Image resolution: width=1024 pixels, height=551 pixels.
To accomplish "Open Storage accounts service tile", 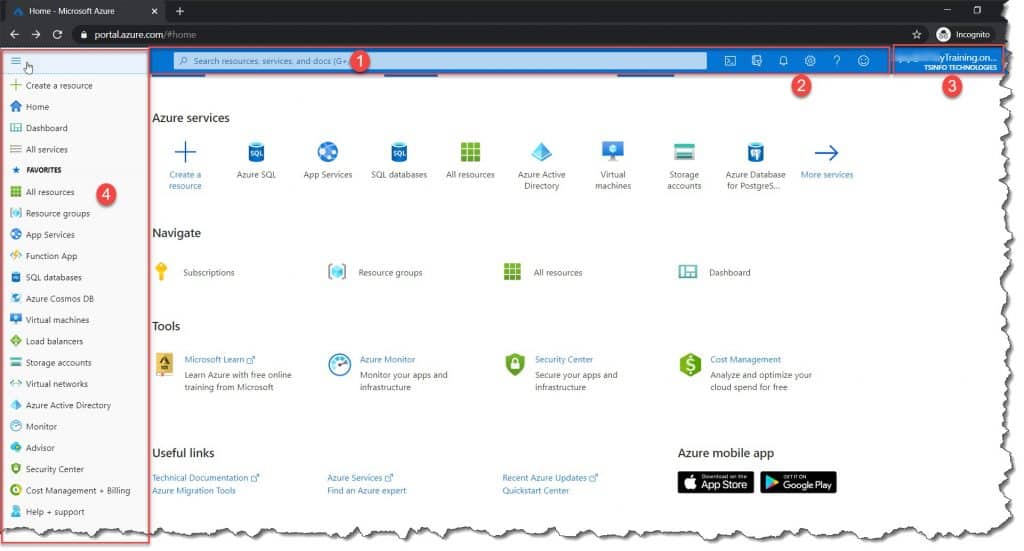I will tap(684, 166).
